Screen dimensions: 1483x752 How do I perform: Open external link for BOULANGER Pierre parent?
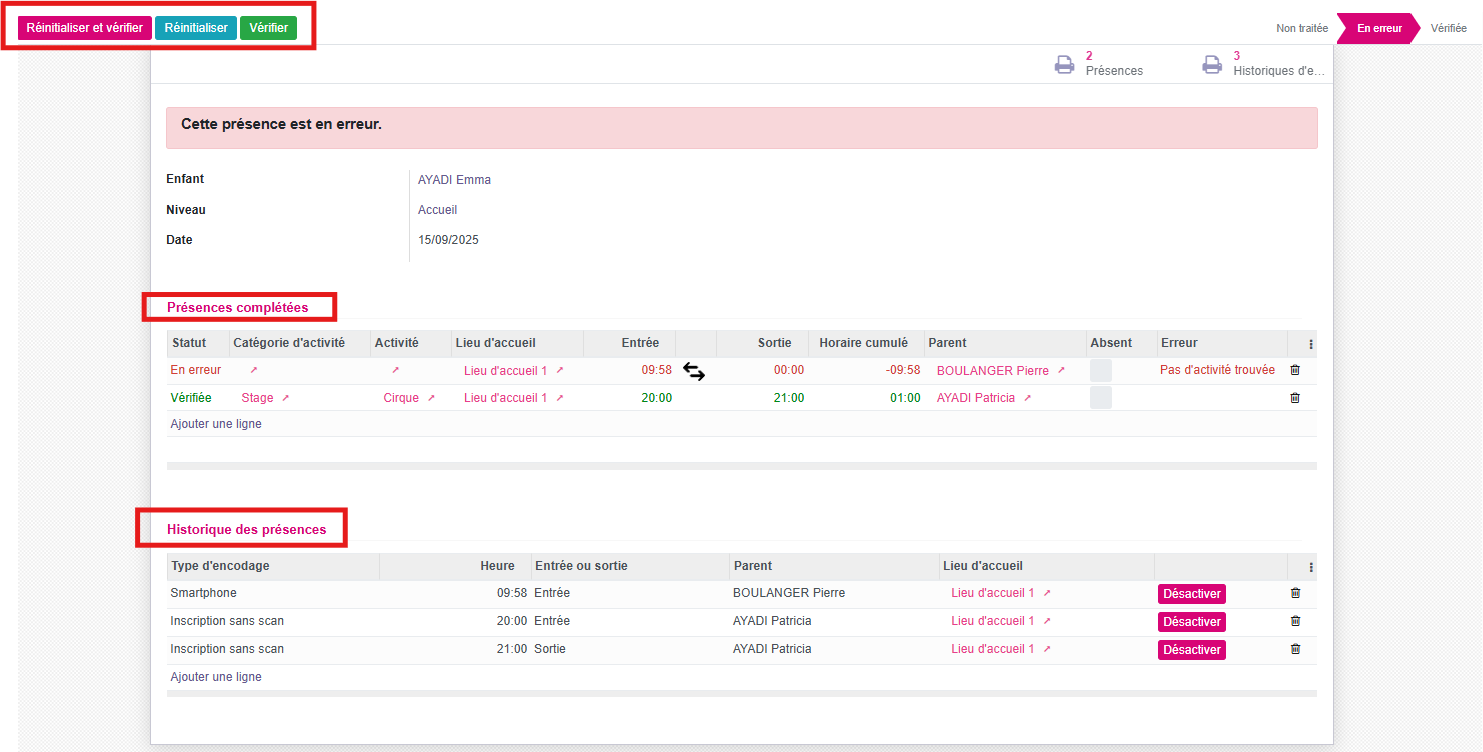click(1061, 371)
